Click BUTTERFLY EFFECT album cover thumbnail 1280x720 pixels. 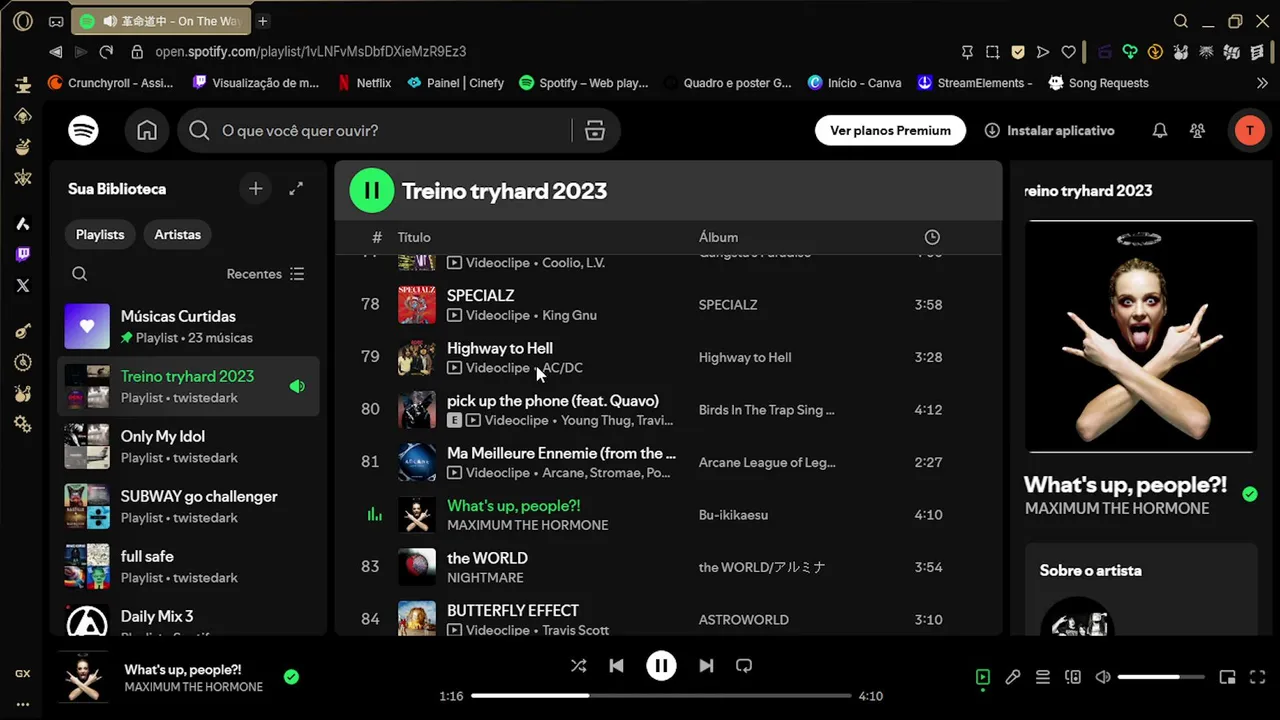[417, 619]
